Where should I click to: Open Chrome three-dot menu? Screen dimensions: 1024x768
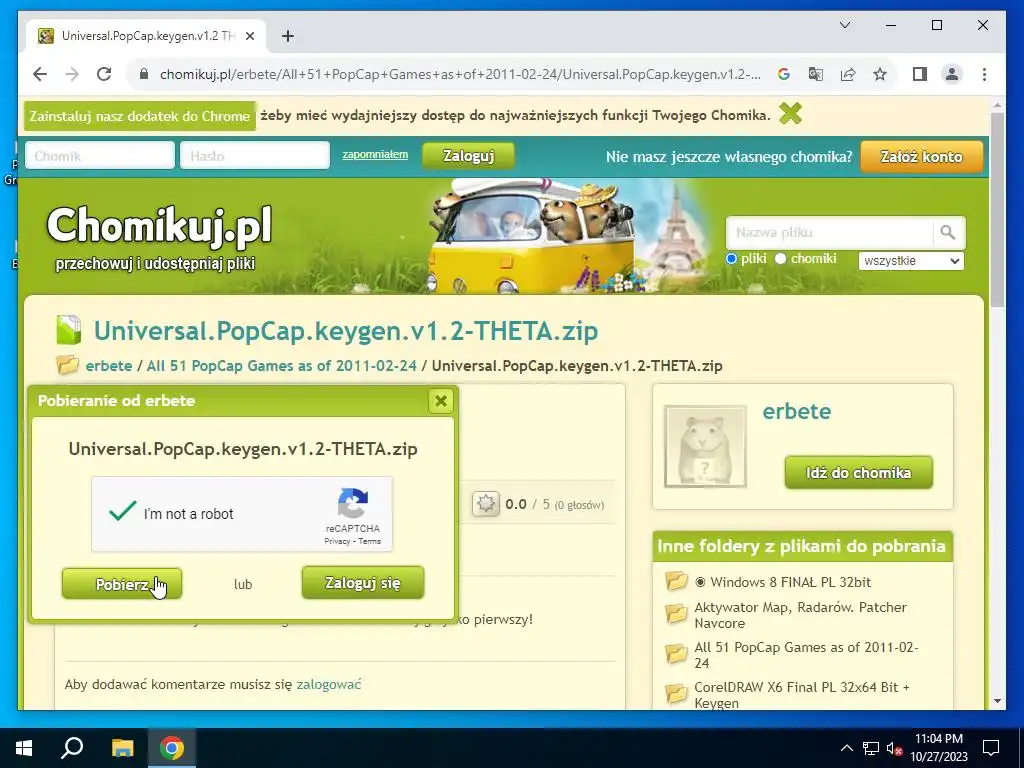coord(984,74)
